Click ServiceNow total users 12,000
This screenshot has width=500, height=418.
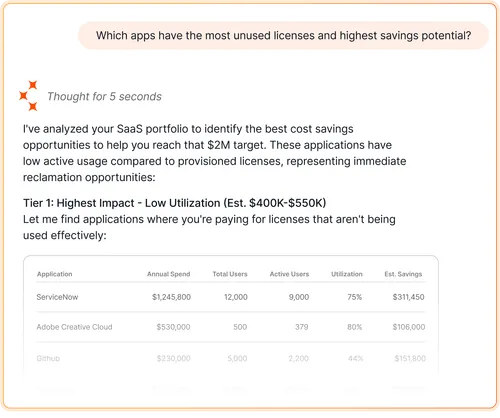(x=236, y=297)
